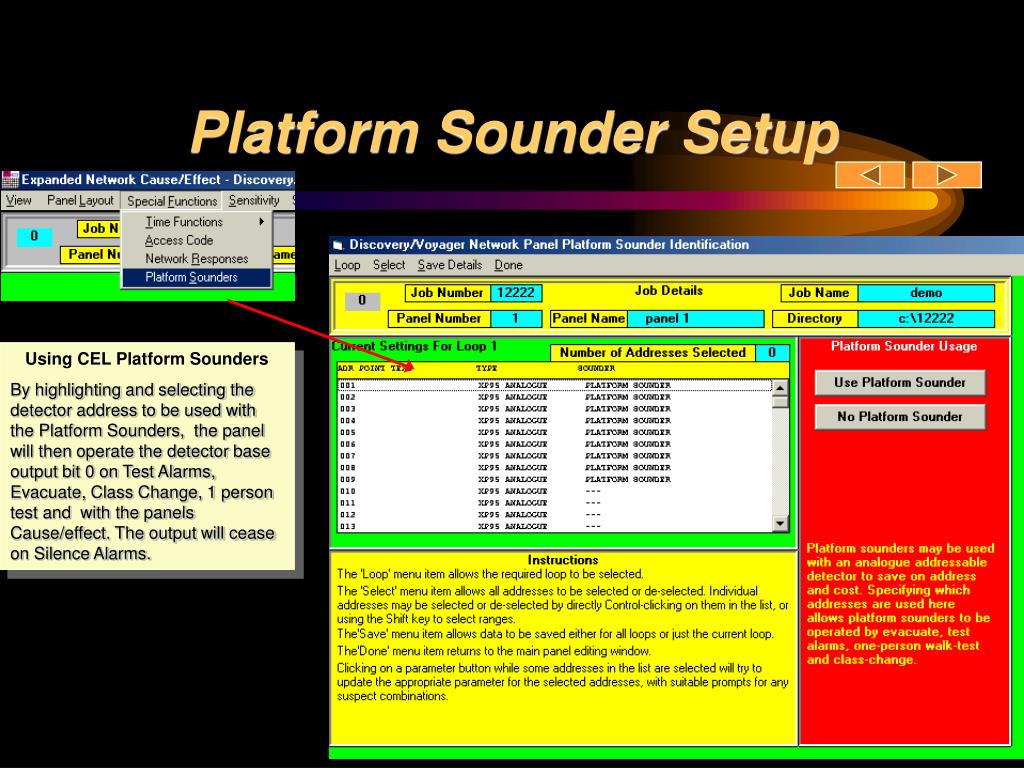Click the Directory field c:\12222
Image resolution: width=1024 pixels, height=768 pixels.
point(926,319)
